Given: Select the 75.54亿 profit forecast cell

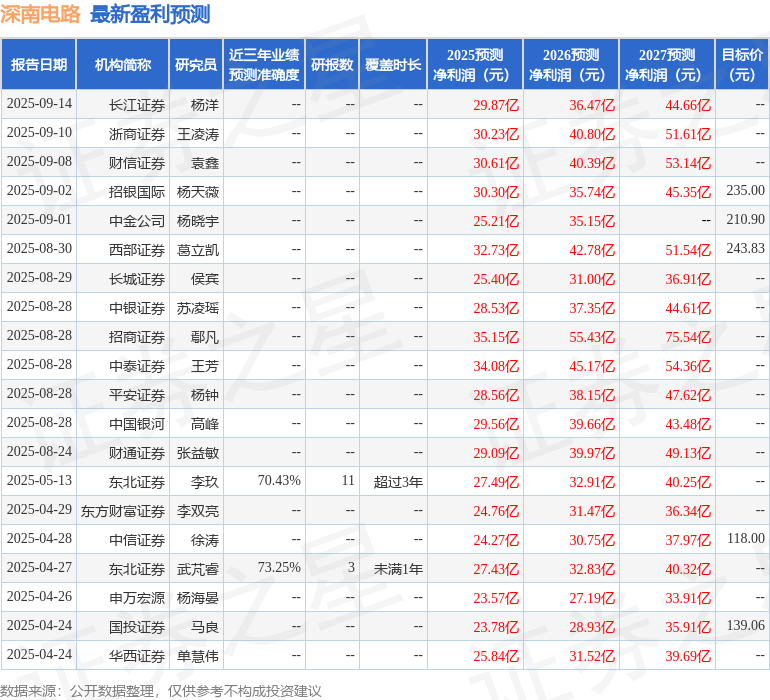Looking at the screenshot, I should pyautogui.click(x=688, y=337).
